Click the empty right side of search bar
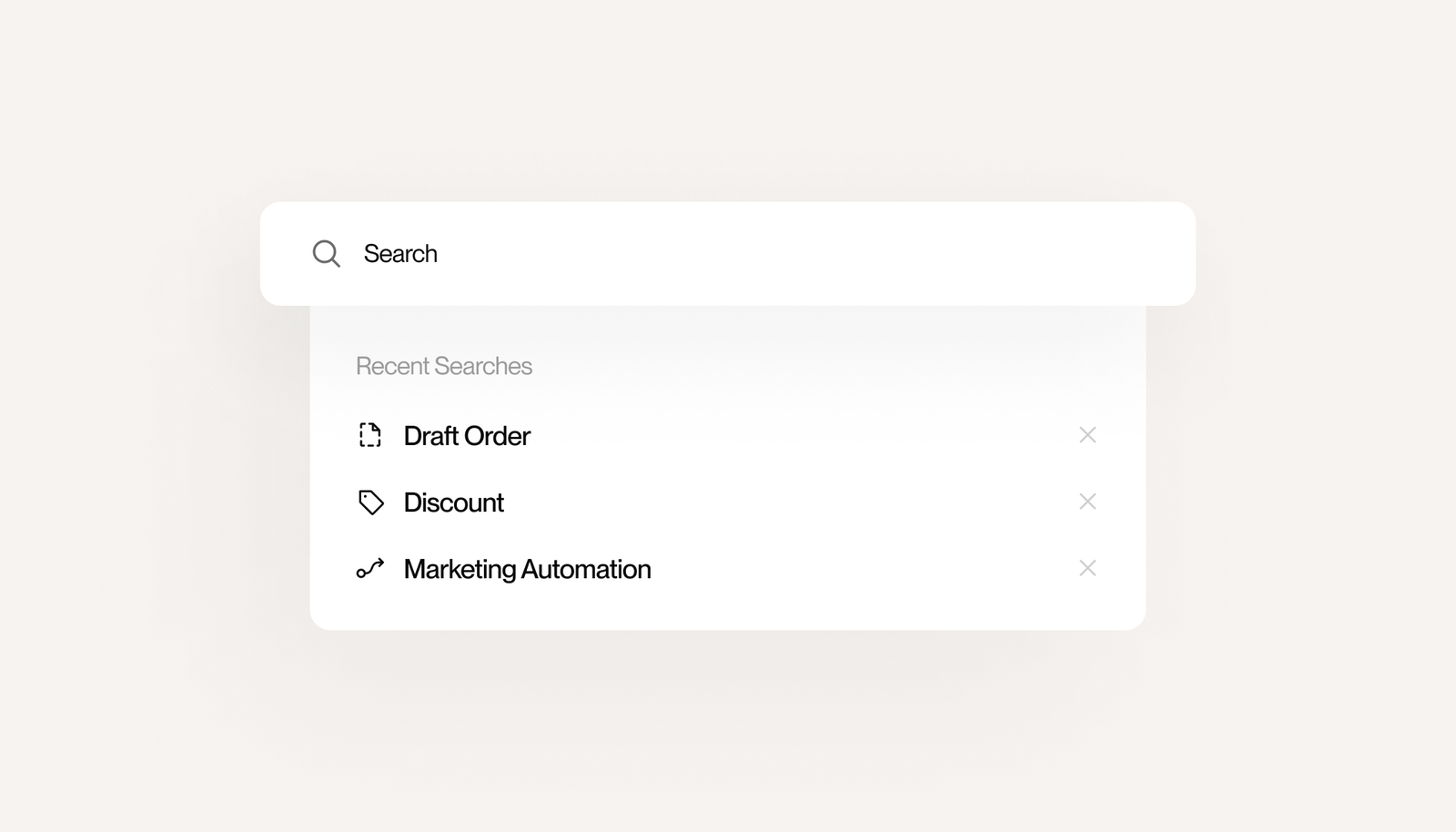 point(910,254)
